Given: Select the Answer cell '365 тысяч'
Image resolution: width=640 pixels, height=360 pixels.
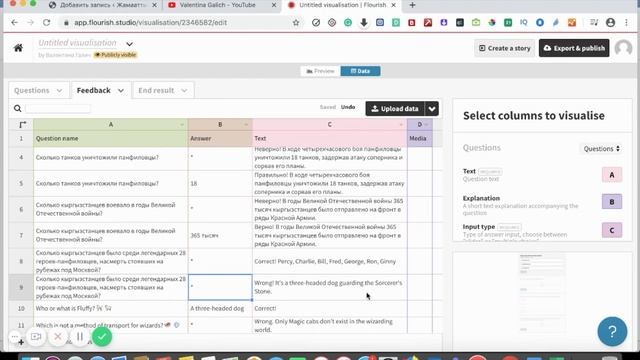Looking at the screenshot, I should click(x=220, y=236).
